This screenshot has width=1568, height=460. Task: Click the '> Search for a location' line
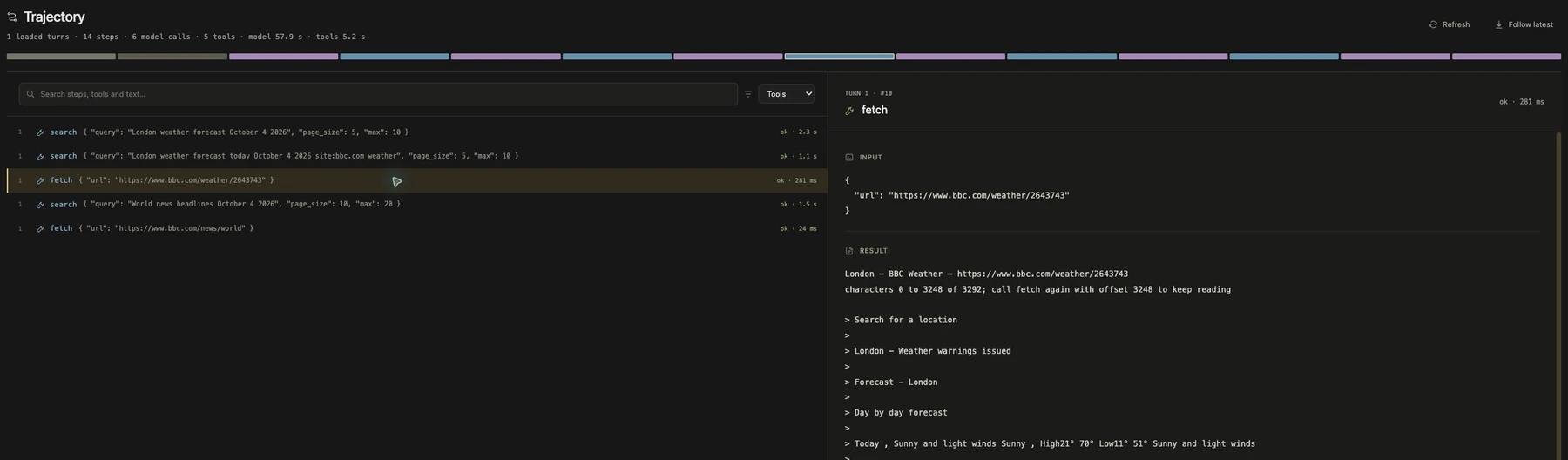tap(901, 320)
